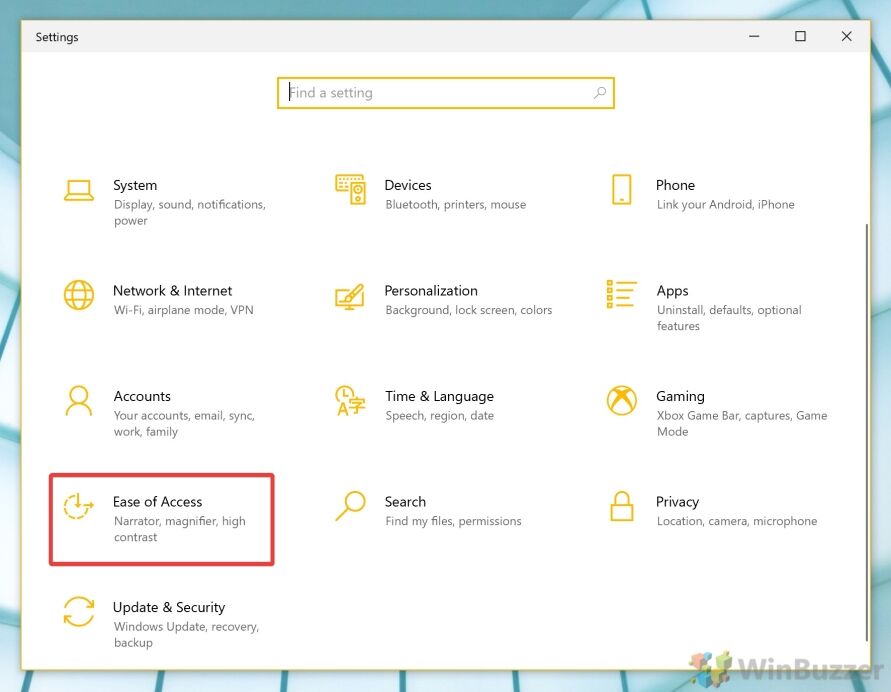891x692 pixels.
Task: Open Ease of Access settings label
Action: click(x=157, y=502)
